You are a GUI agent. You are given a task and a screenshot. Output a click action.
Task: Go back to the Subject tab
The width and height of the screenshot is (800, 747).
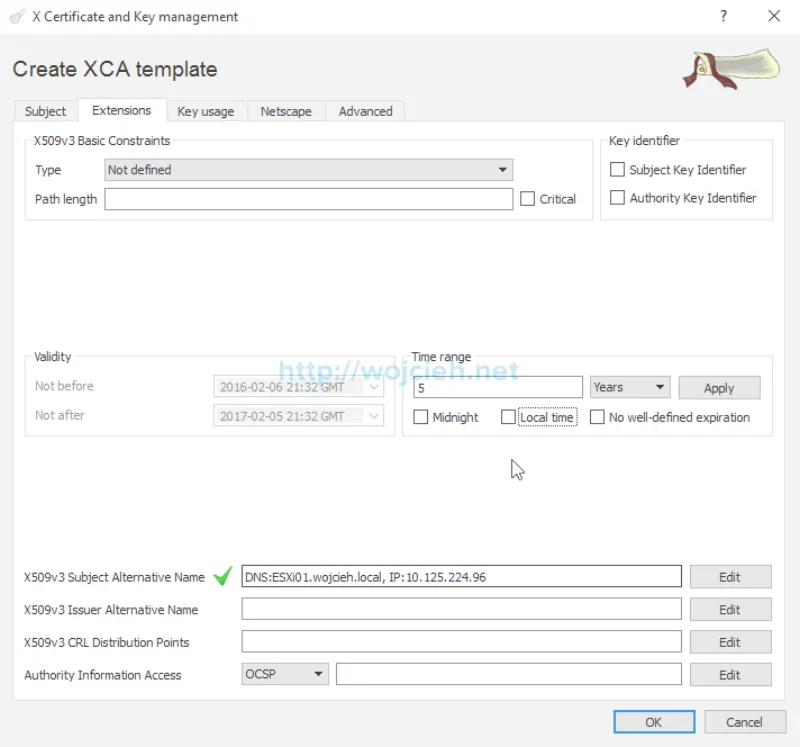(x=45, y=111)
